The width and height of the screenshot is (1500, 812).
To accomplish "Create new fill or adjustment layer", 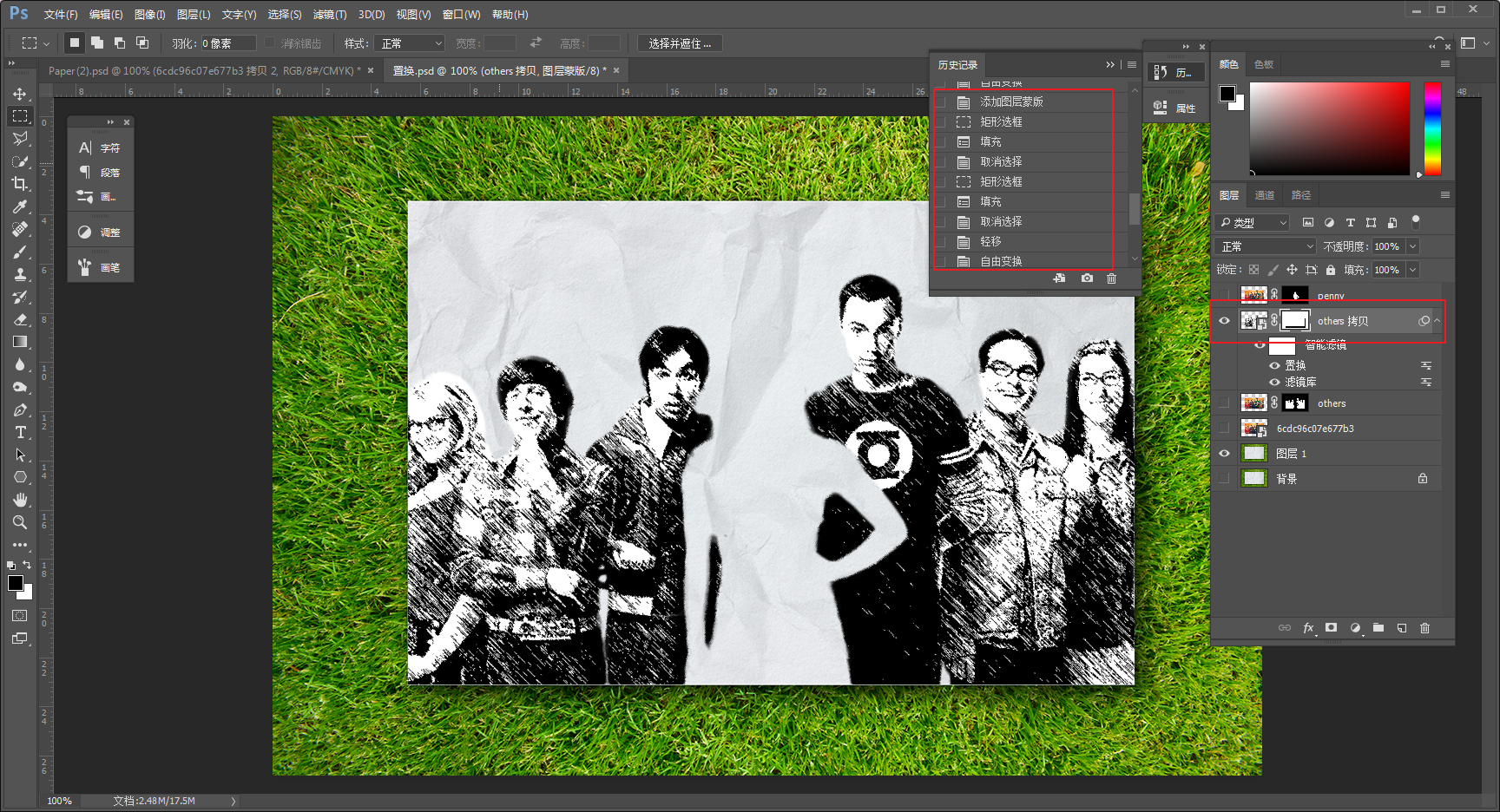I will point(1355,628).
